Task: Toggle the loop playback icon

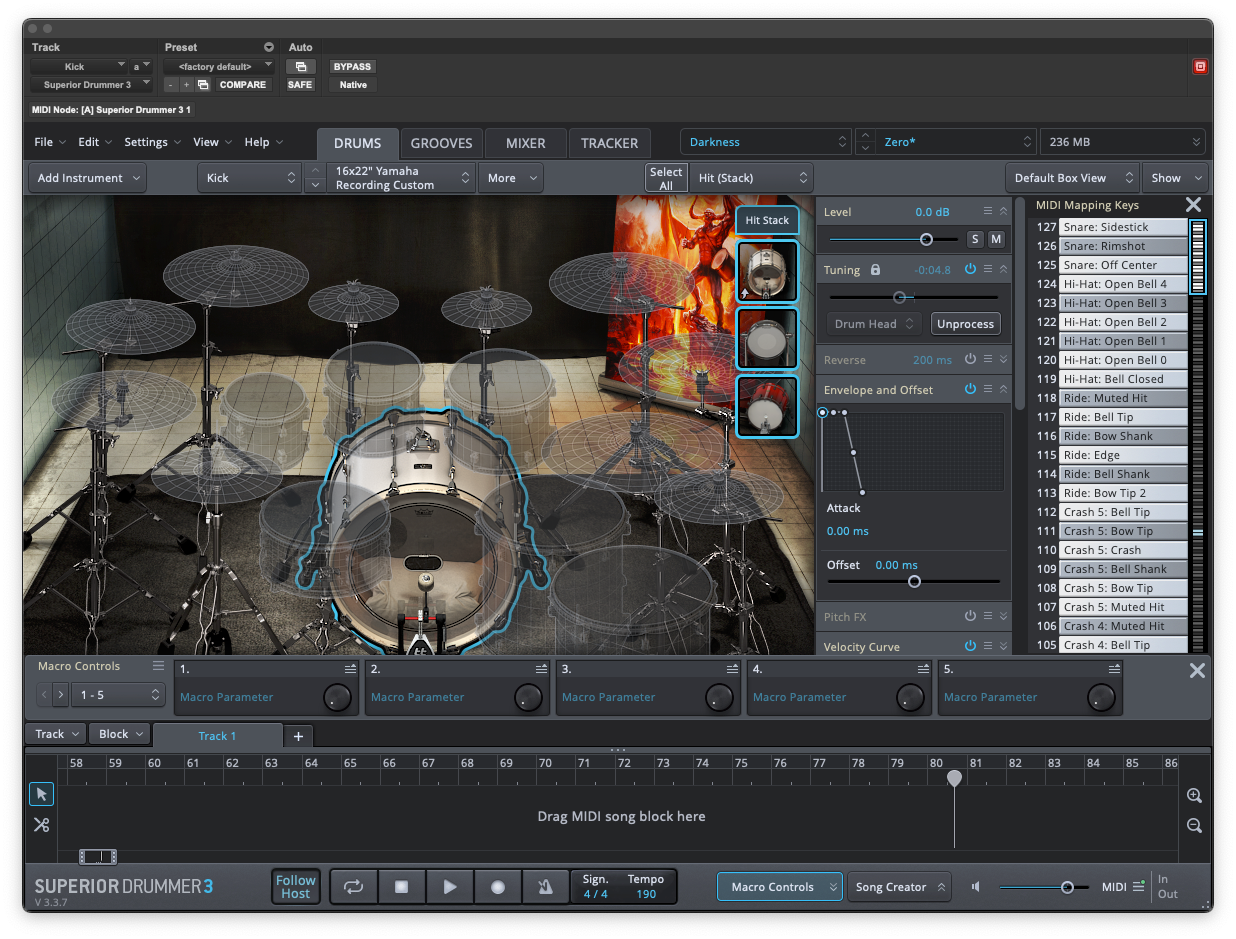Action: click(x=353, y=887)
